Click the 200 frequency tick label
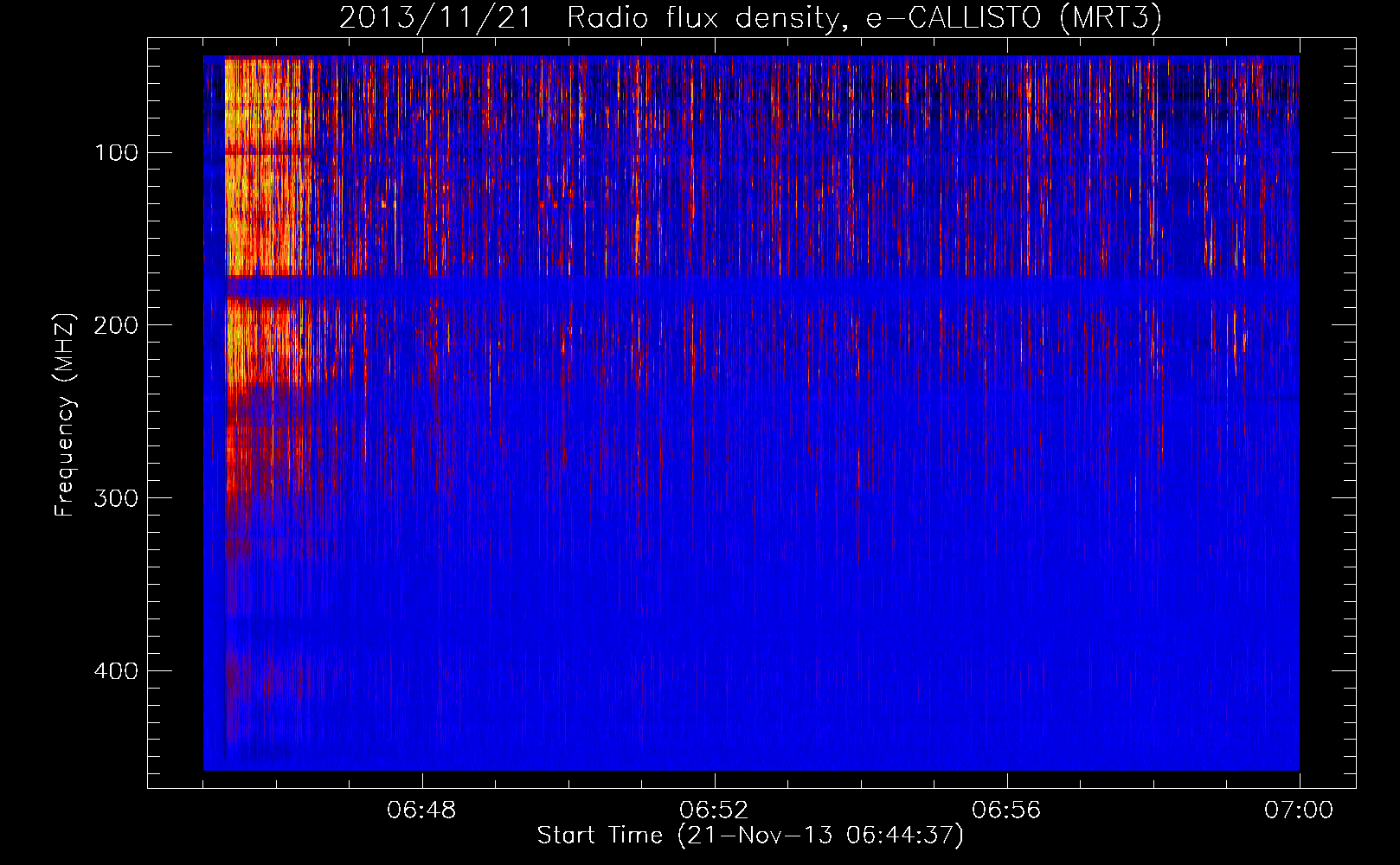Screen dimensions: 1400x865 [115, 325]
